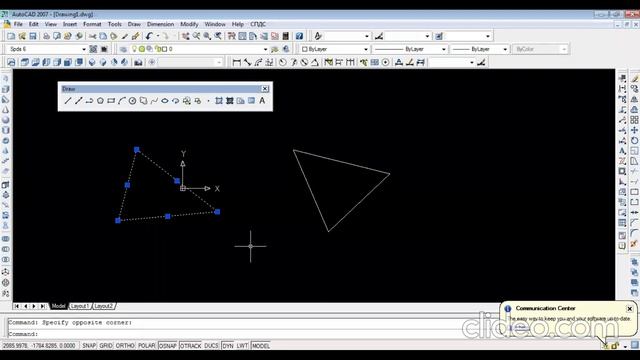Image resolution: width=640 pixels, height=360 pixels.
Task: Click the Layer Properties Manager icon
Action: click(123, 49)
